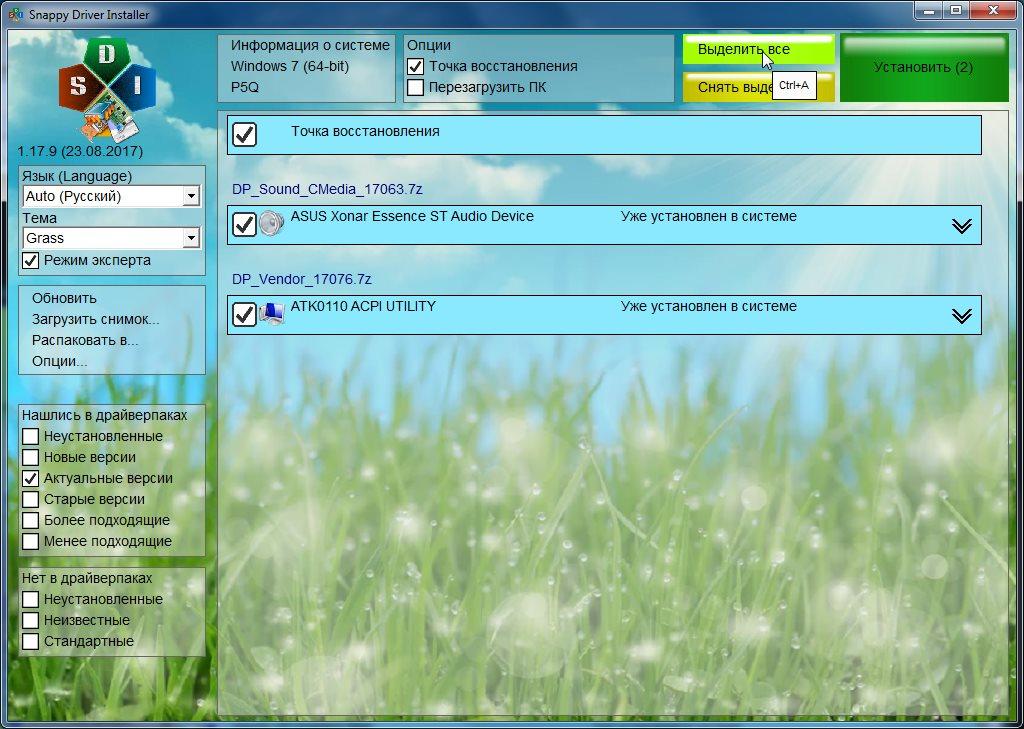
Task: Click the app icon in the title bar
Action: (x=15, y=12)
